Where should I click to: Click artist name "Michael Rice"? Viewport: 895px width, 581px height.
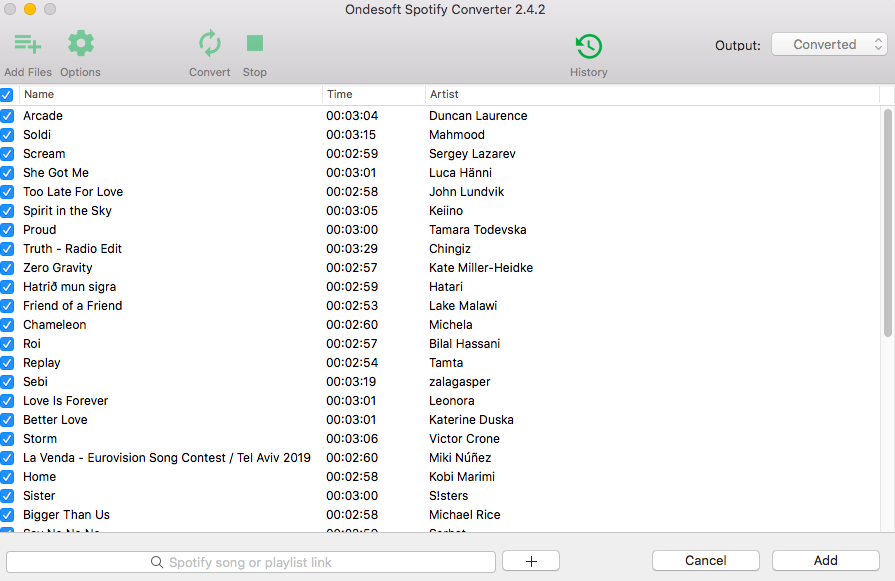pos(465,515)
